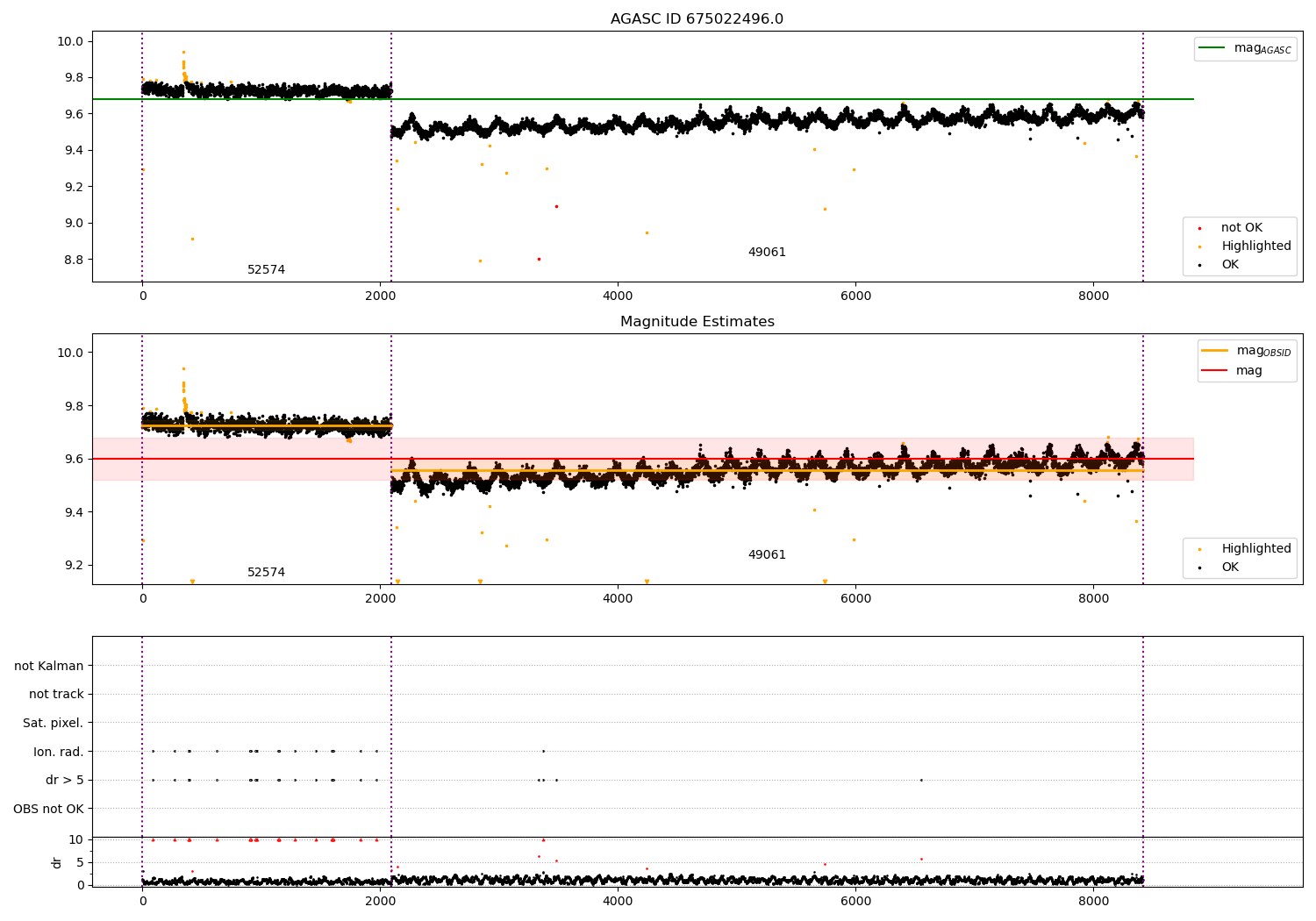Click the 'Magnitude Estimates' plot title

pyautogui.click(x=697, y=322)
